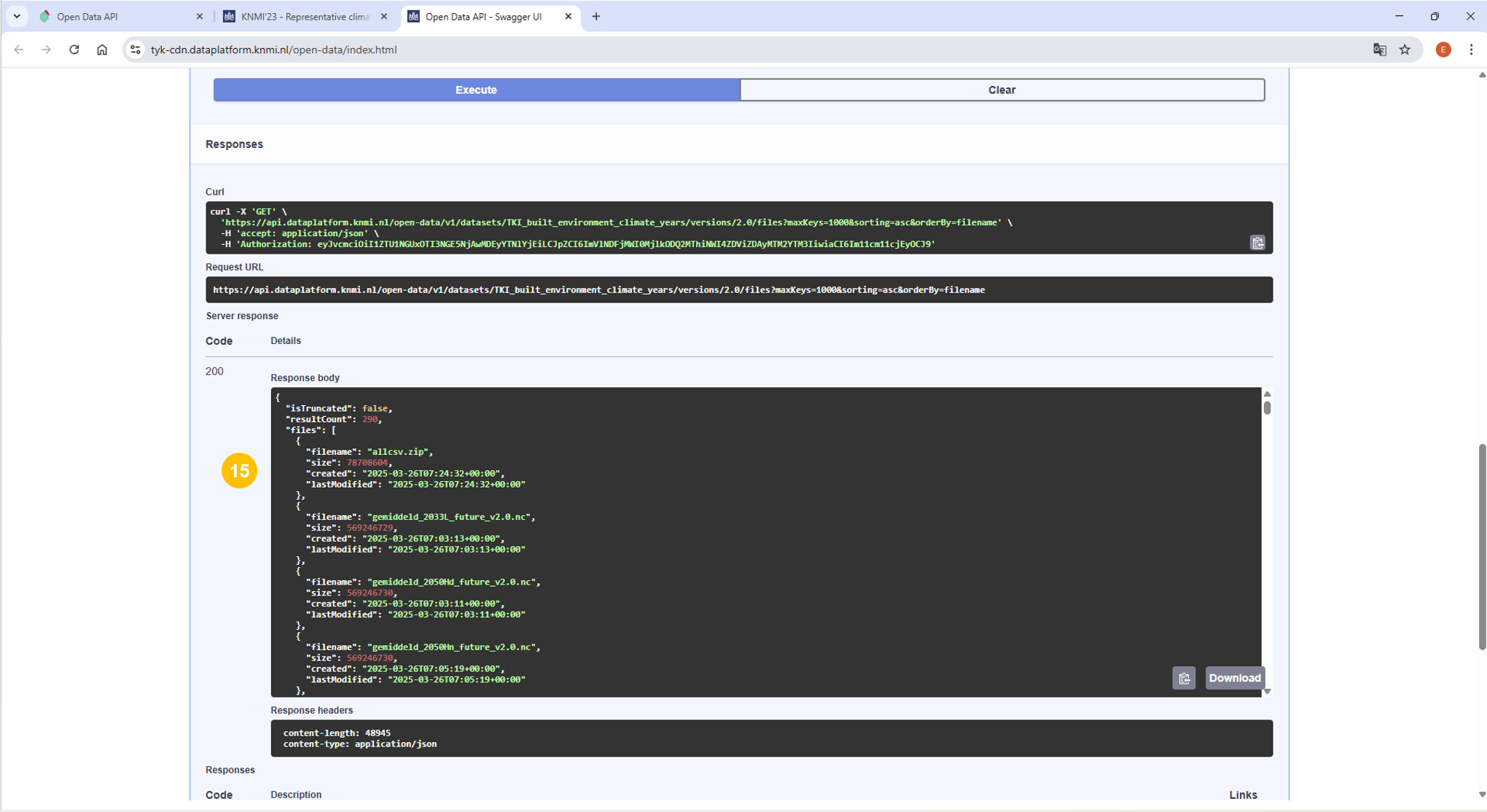Screen dimensions: 1487x812
Task: Switch to the first Open Data API tab
Action: [x=117, y=16]
